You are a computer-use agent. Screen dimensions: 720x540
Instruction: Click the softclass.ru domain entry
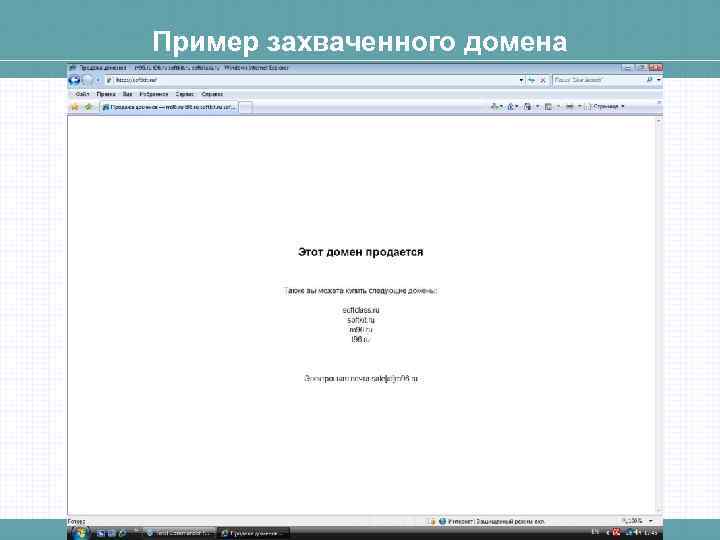click(x=361, y=310)
